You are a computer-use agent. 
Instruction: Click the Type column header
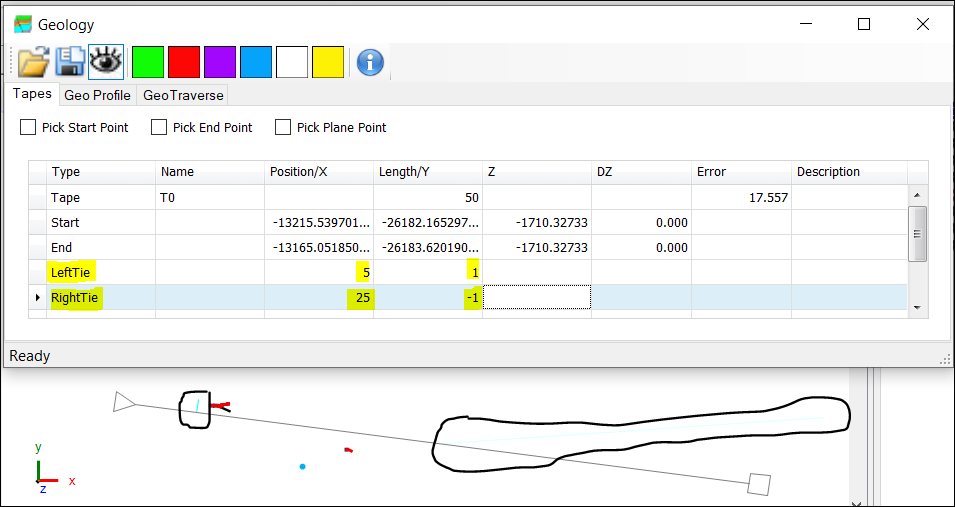100,172
